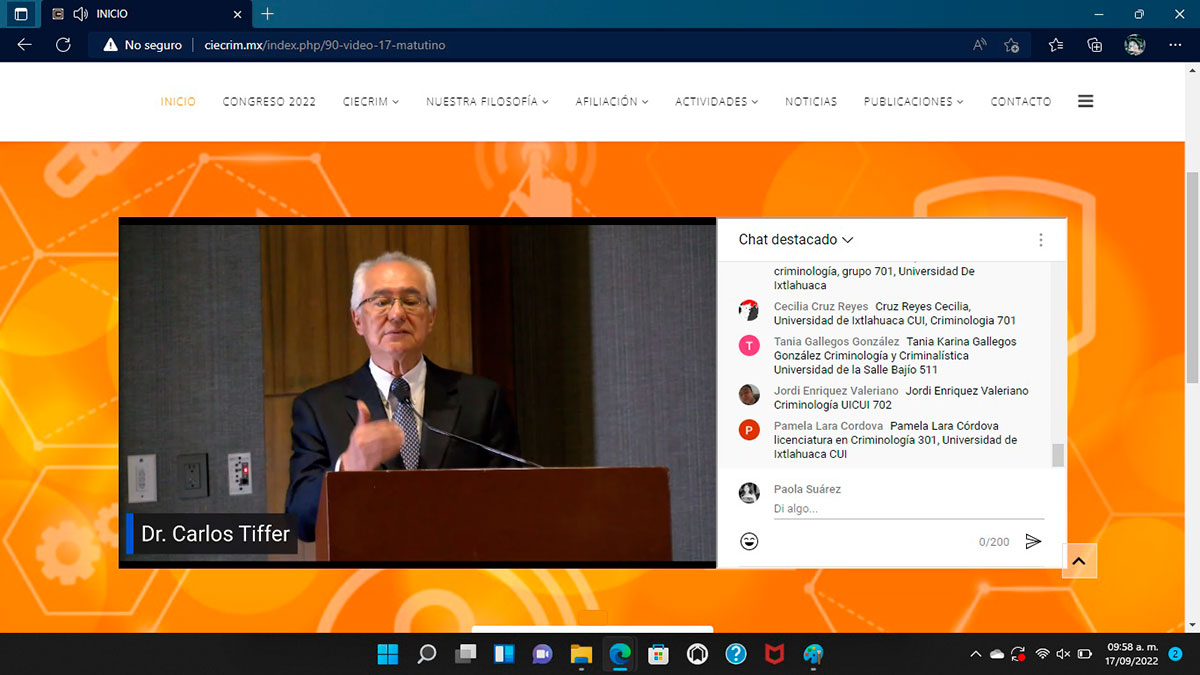Select author name Jordi Enriquez Valeriano

coord(836,391)
